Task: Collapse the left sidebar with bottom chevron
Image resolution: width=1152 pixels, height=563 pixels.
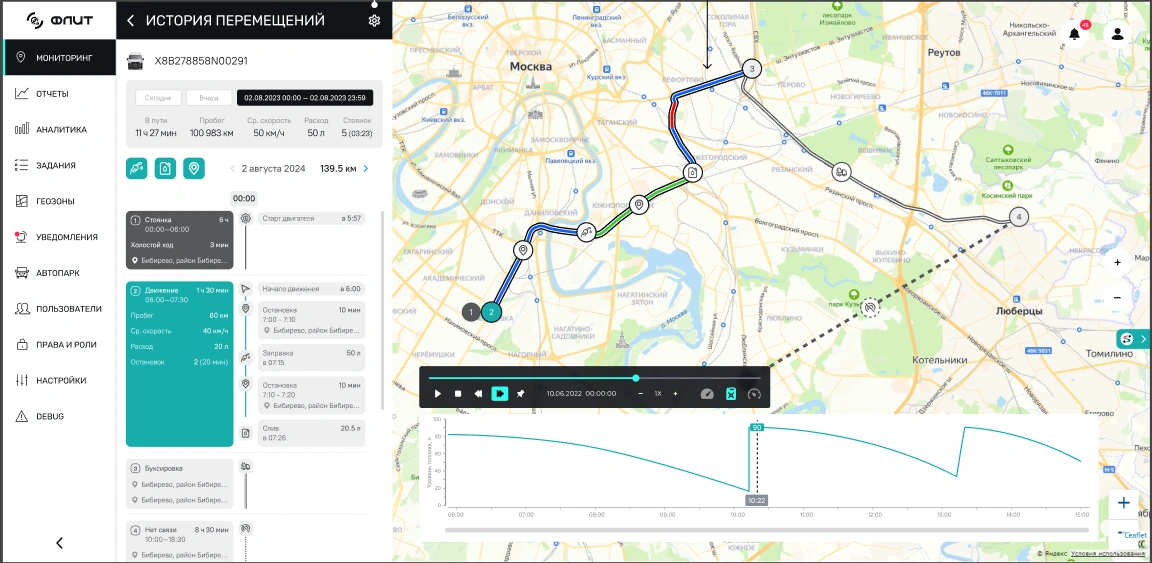Action: [x=59, y=543]
